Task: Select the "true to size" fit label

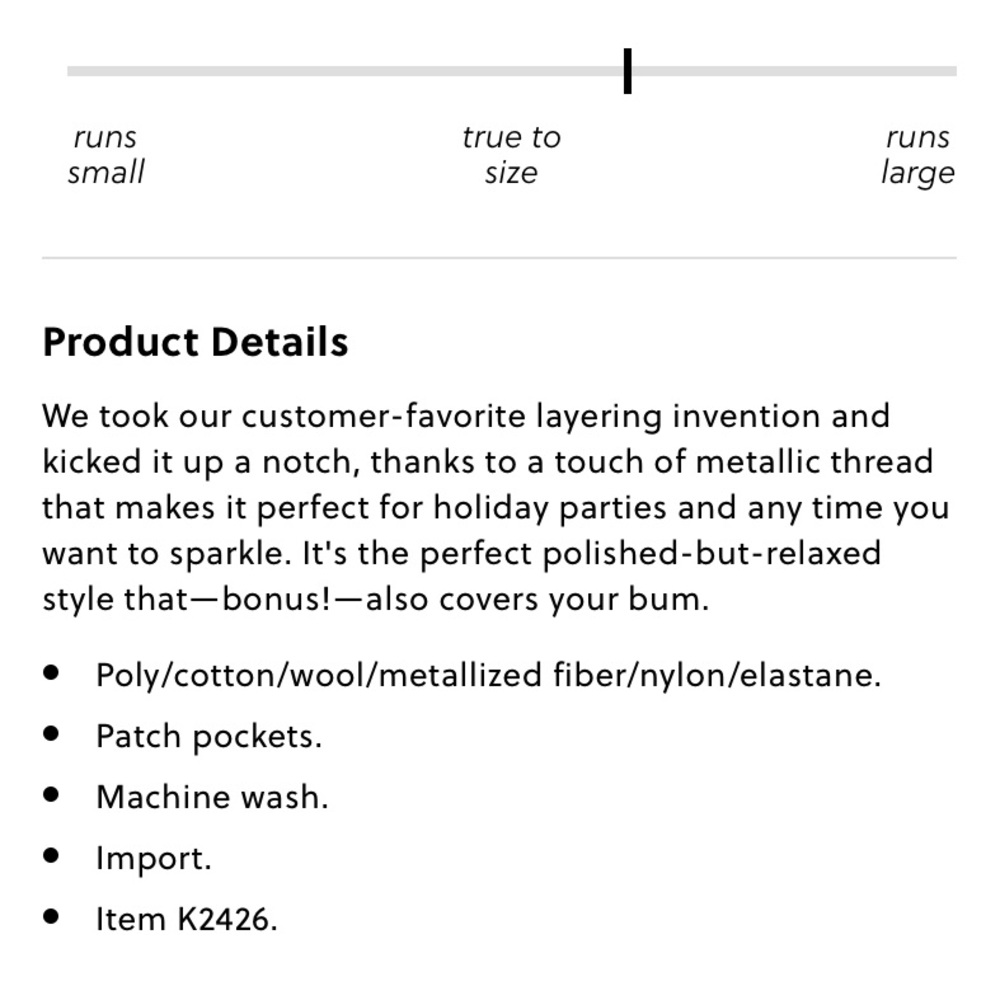Action: tap(511, 155)
